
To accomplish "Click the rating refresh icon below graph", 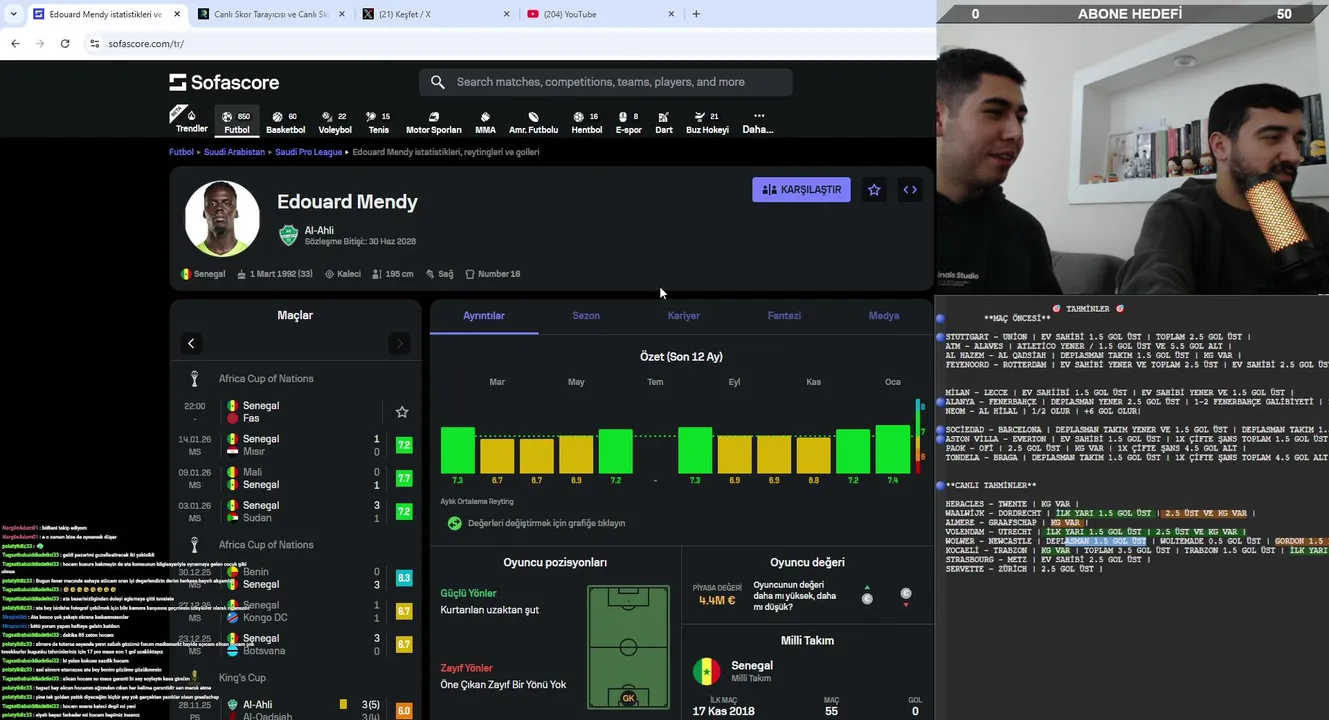I will 455,523.
